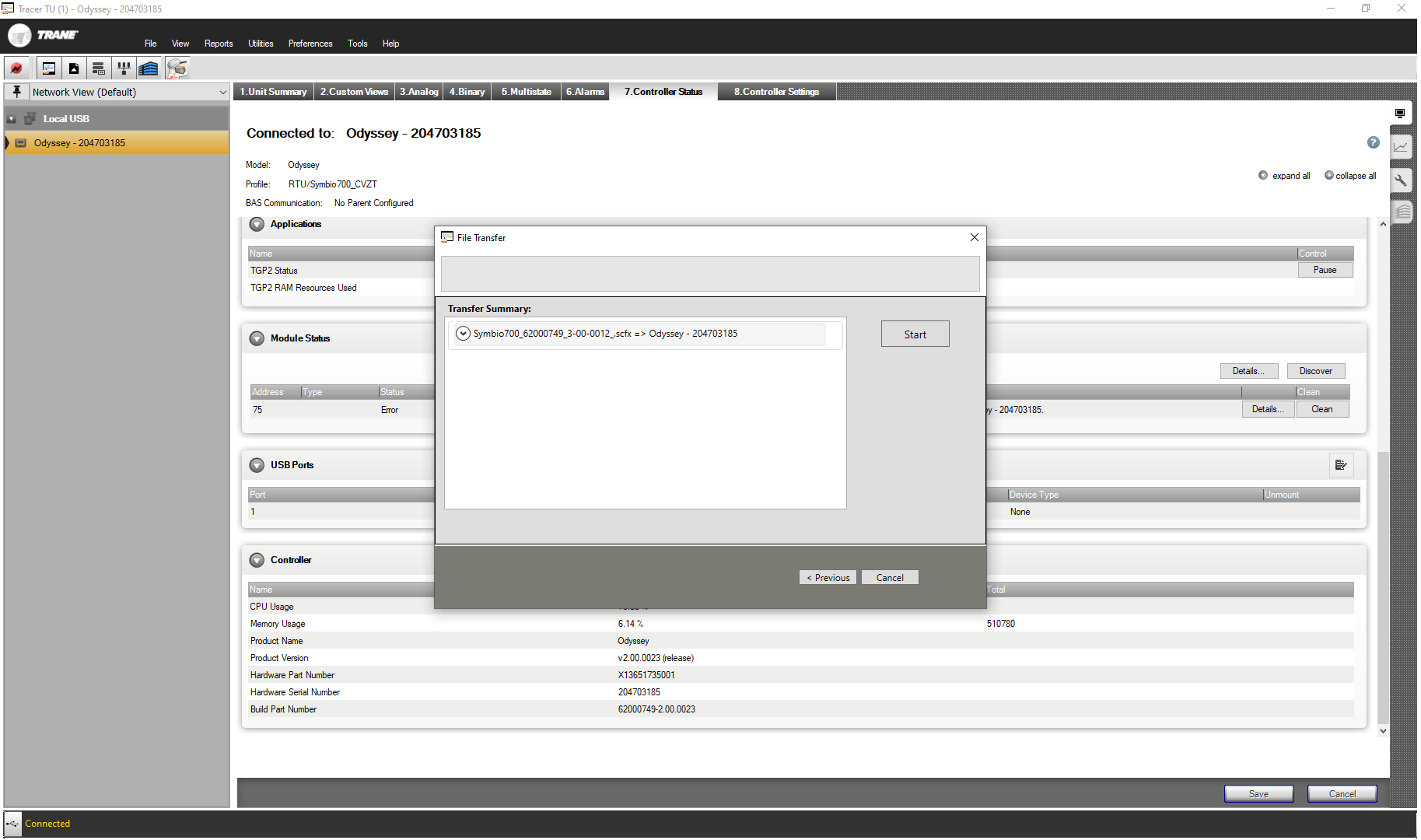Open the Help menu
Screen dimensions: 1421x840
coord(390,44)
